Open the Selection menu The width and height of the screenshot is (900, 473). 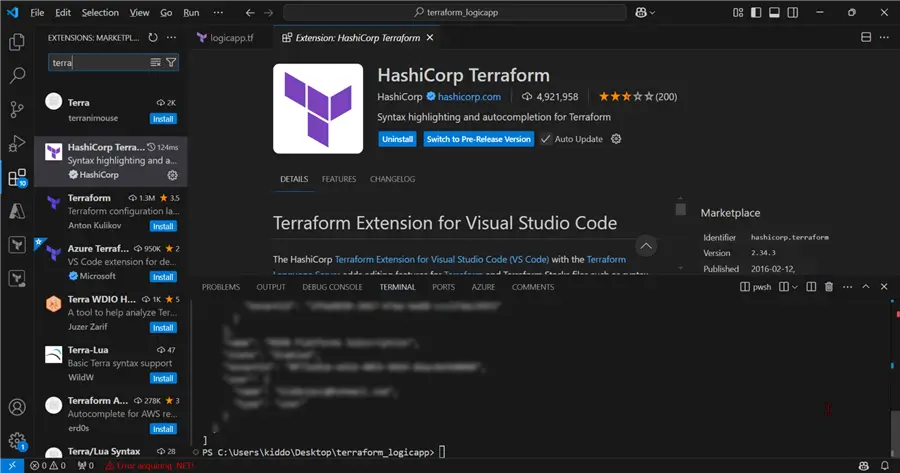(x=100, y=12)
